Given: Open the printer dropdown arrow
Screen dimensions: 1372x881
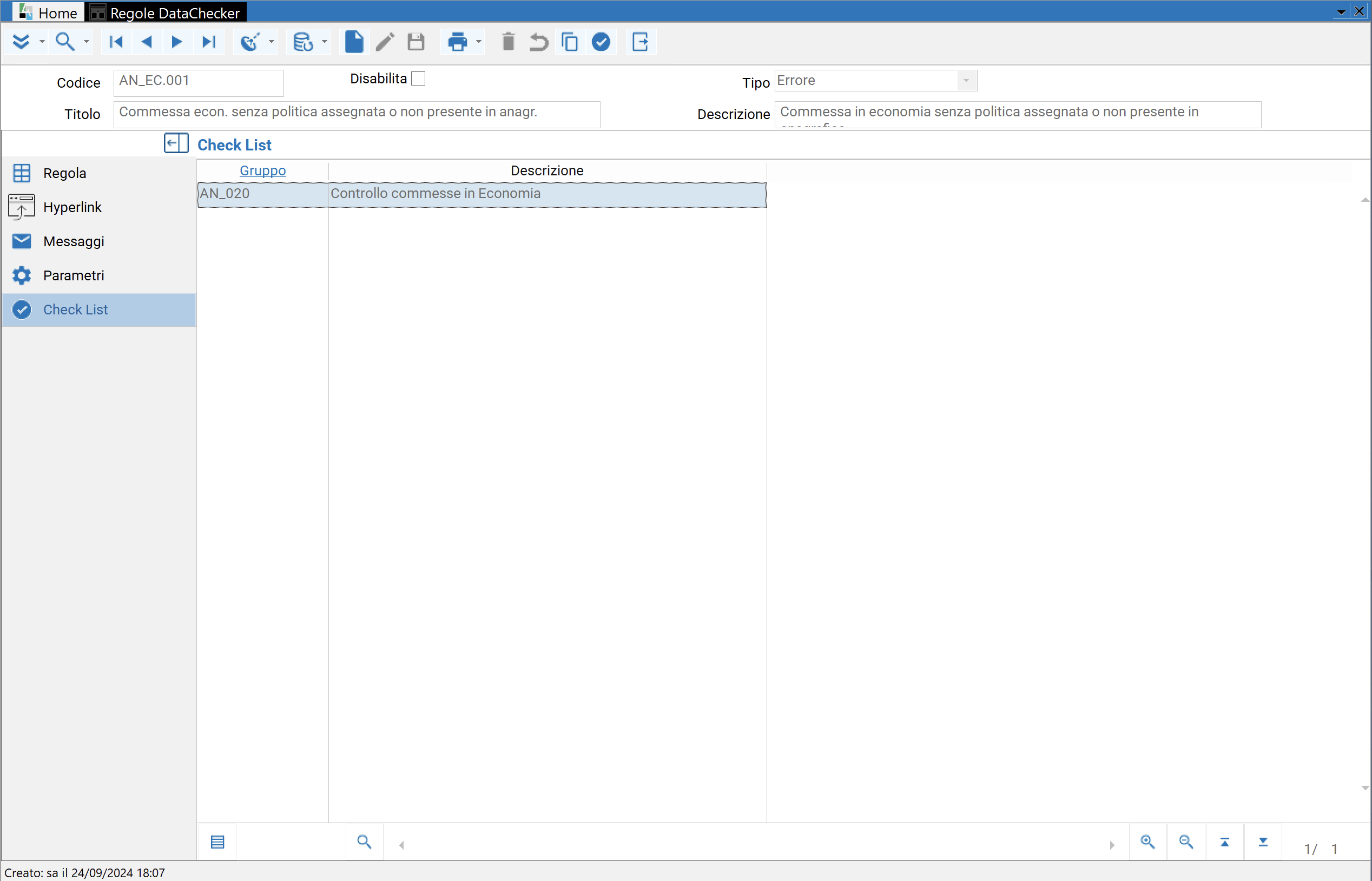Looking at the screenshot, I should [479, 42].
